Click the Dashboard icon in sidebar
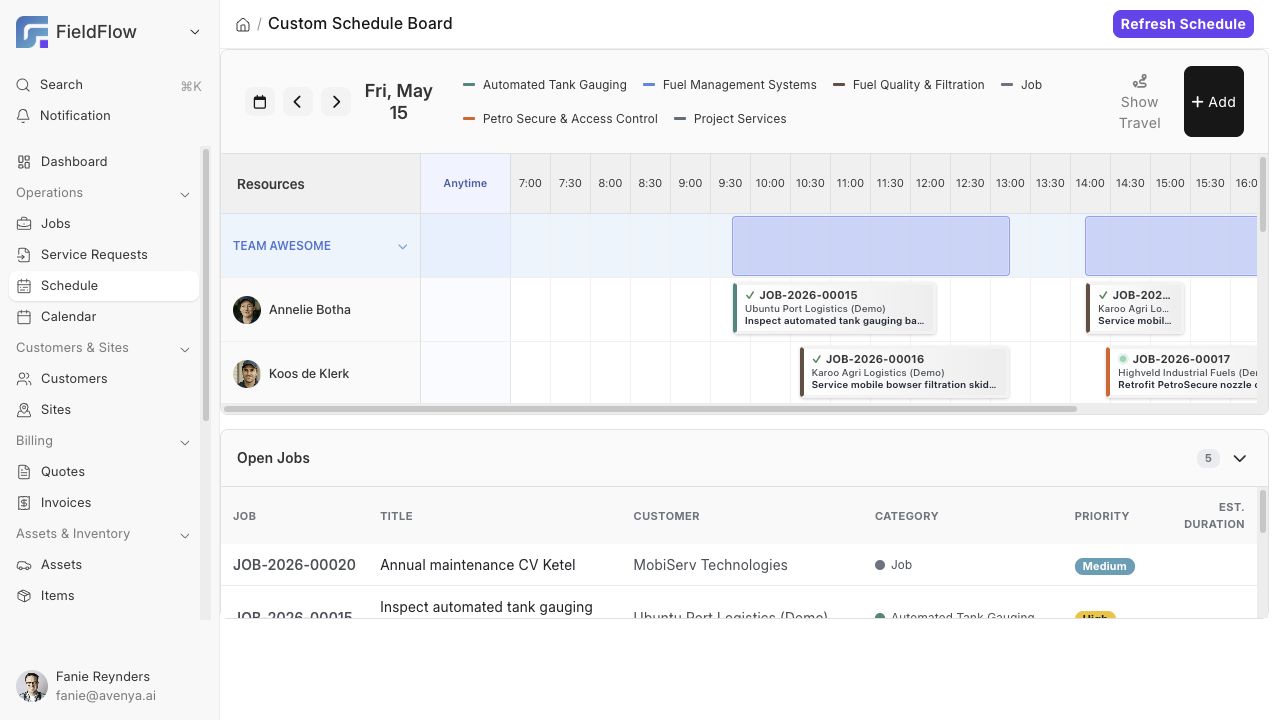1280x720 pixels. tap(25, 162)
